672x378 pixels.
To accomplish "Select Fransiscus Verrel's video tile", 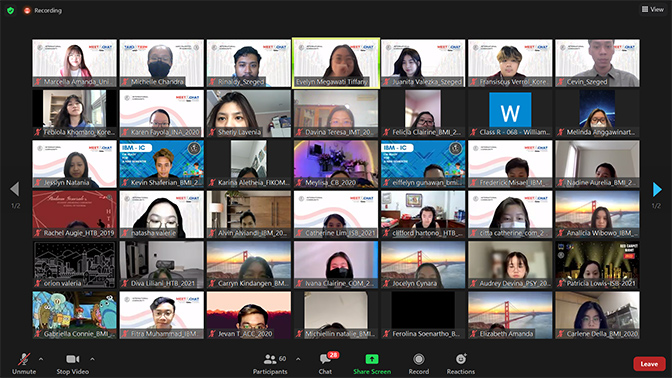I will click(x=510, y=63).
